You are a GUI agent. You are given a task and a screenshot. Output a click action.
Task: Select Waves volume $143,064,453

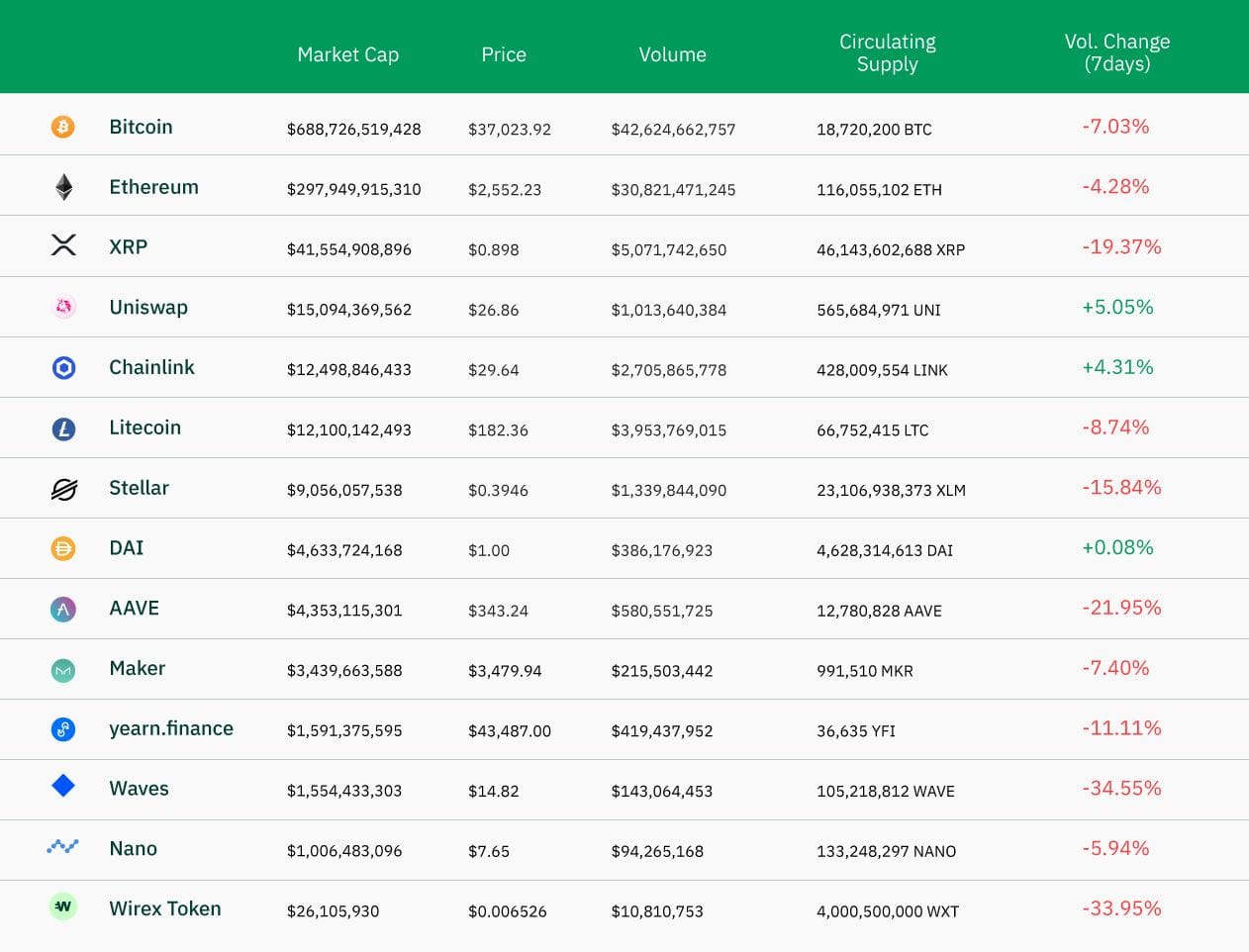tap(661, 792)
